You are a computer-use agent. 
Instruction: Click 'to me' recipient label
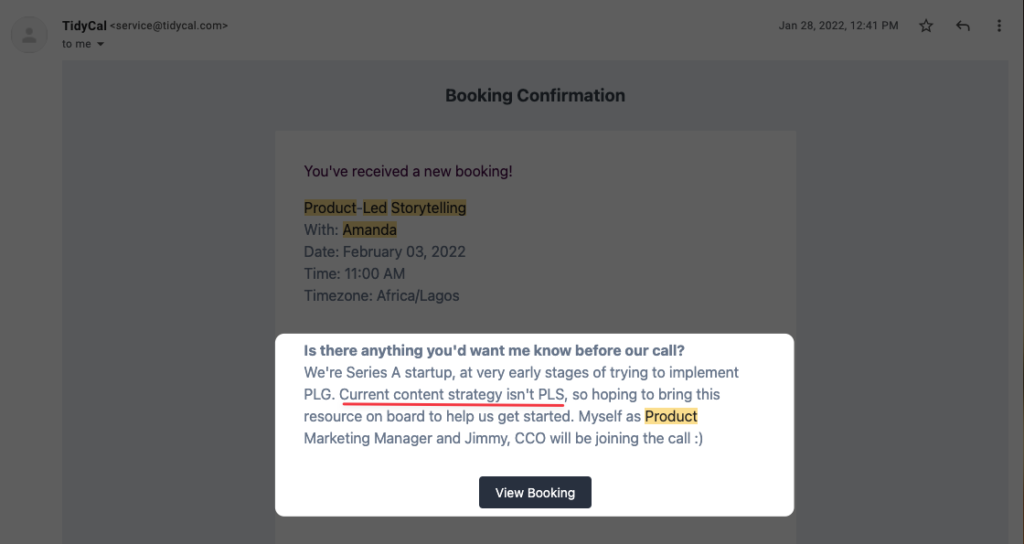click(x=76, y=44)
